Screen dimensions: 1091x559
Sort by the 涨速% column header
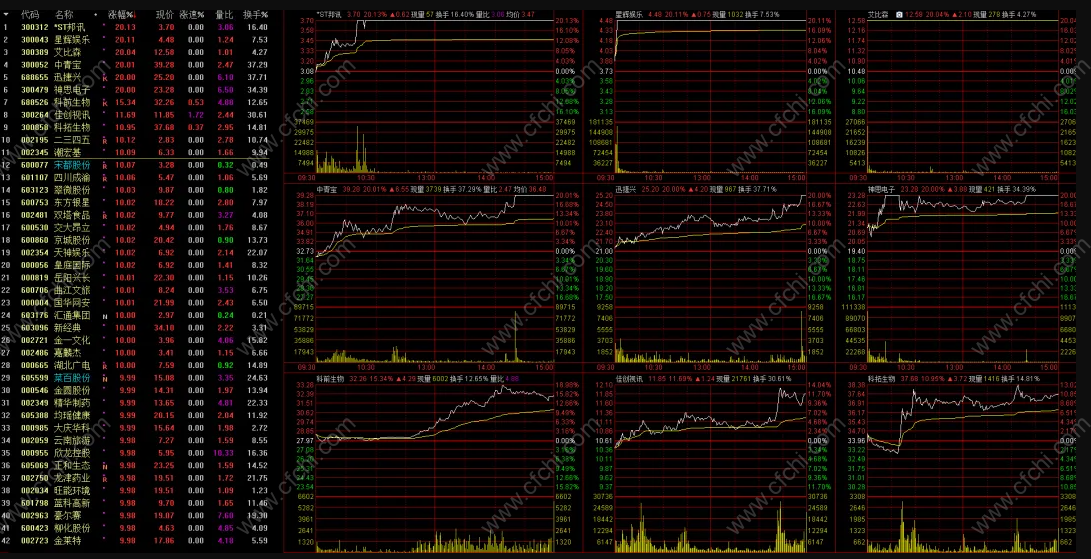pyautogui.click(x=191, y=14)
